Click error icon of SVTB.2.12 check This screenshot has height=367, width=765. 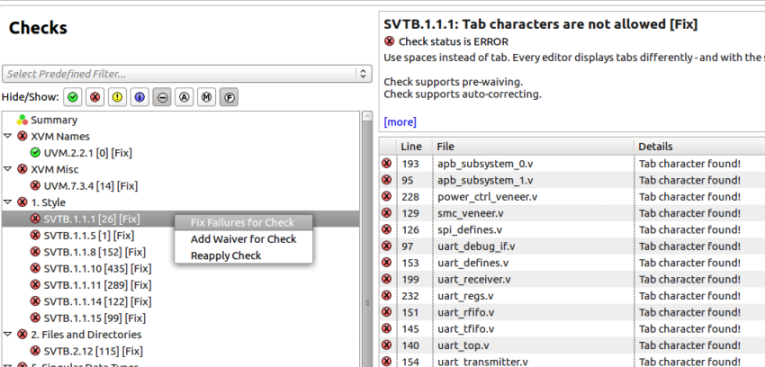tap(35, 351)
